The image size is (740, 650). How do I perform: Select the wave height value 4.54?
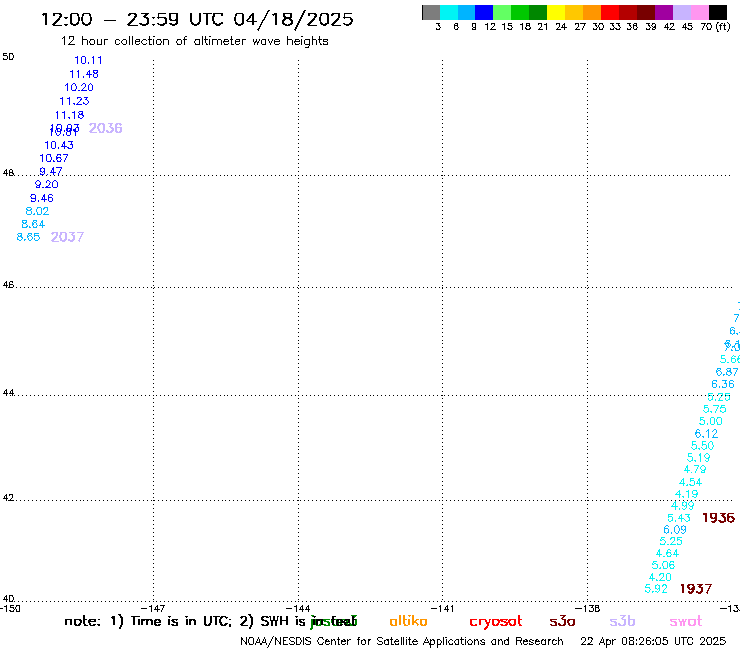coord(690,482)
